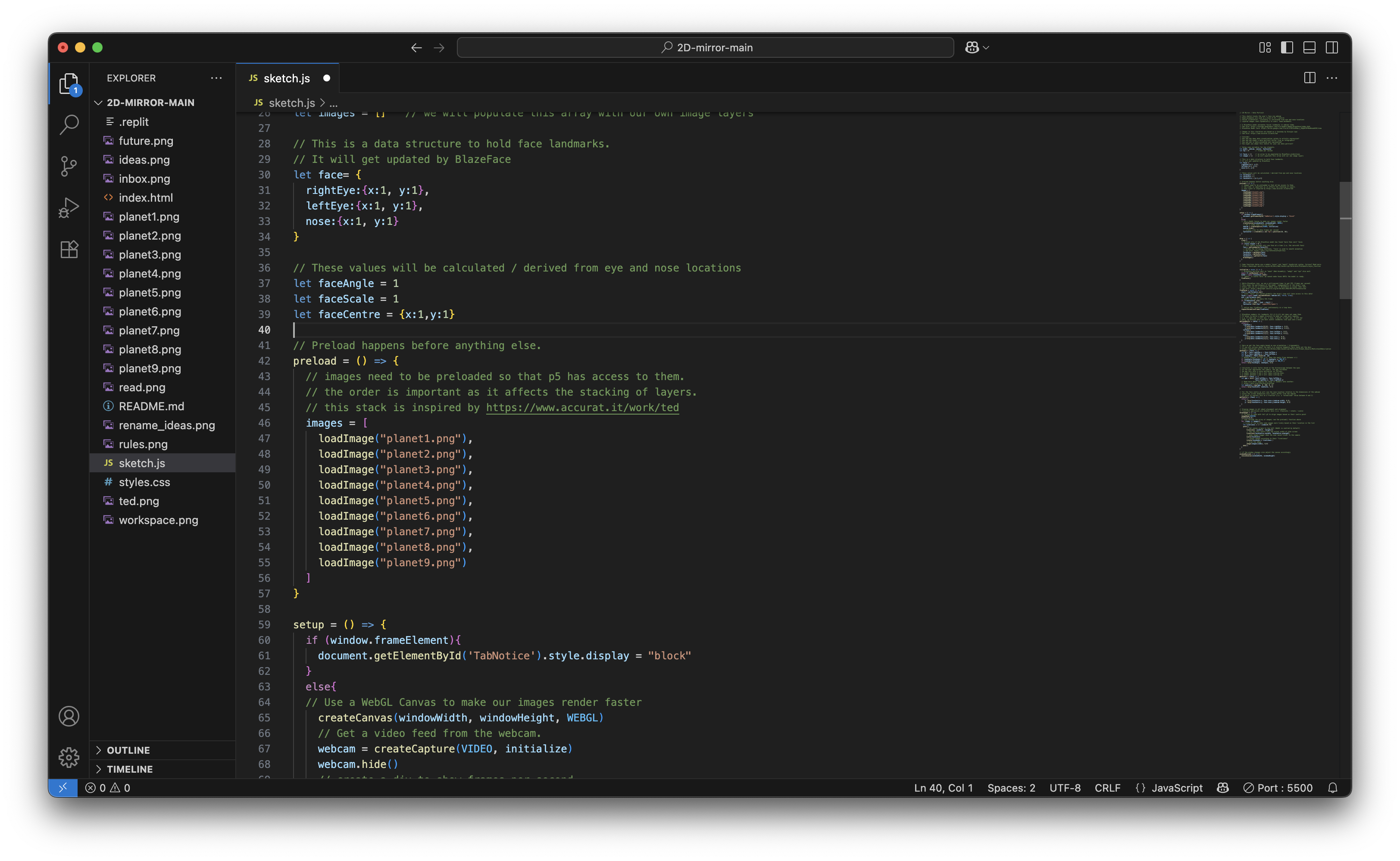Open the Run and Debug view

coord(69,208)
